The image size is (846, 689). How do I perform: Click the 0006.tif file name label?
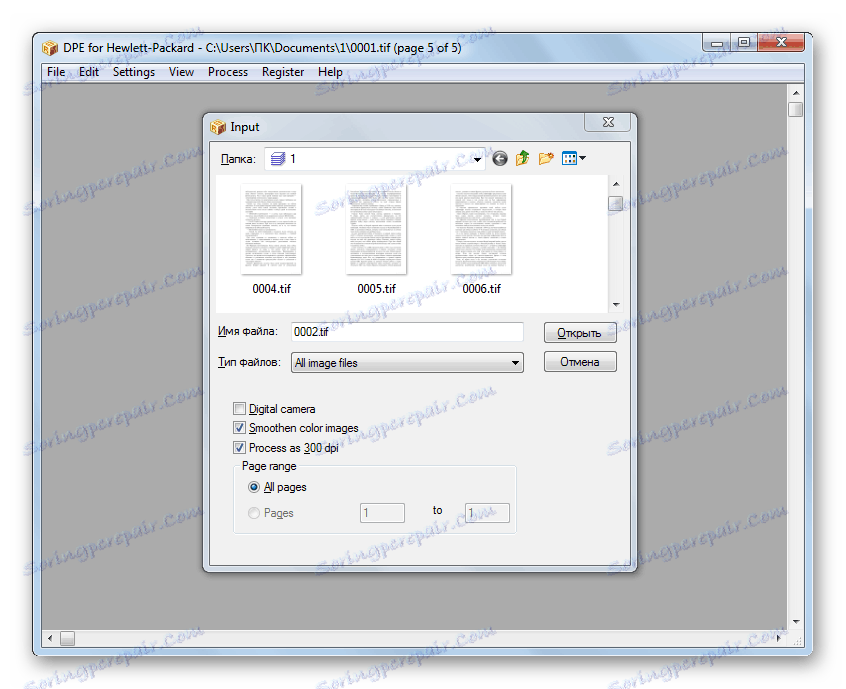pyautogui.click(x=481, y=289)
